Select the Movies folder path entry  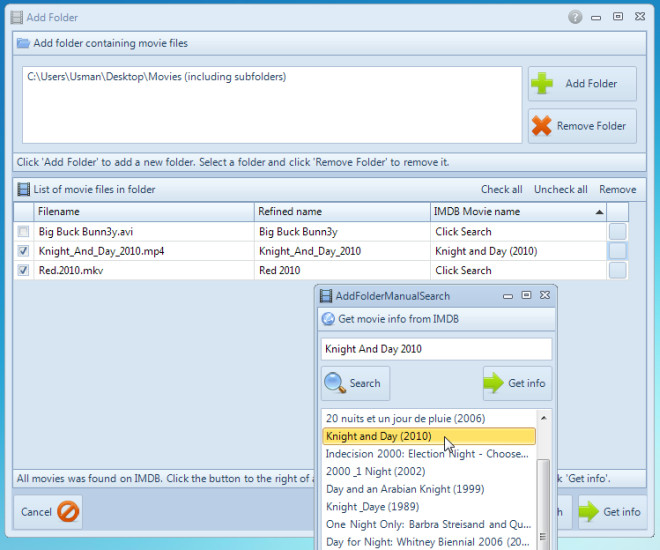pos(157,77)
